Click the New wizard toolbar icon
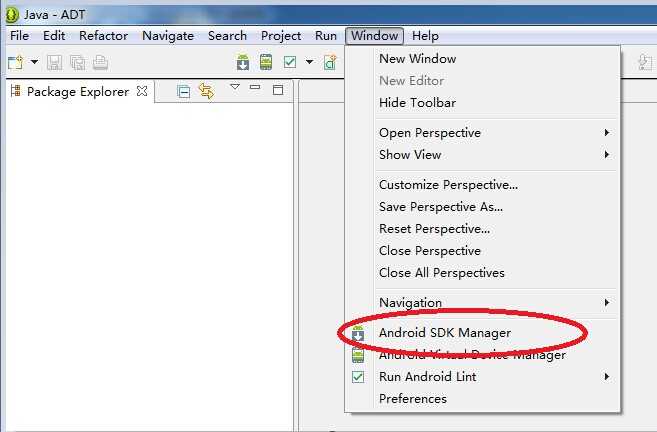This screenshot has height=432, width=657. click(16, 63)
